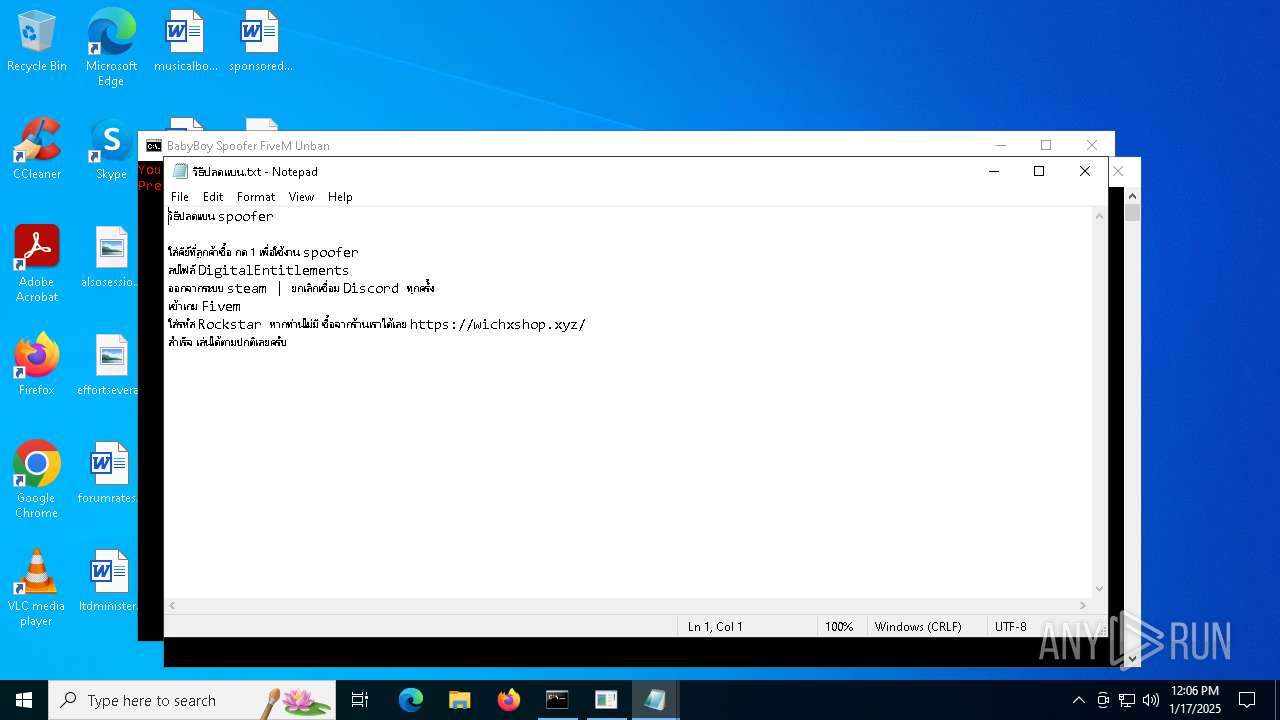Open the network status tray icon

pyautogui.click(x=1127, y=700)
